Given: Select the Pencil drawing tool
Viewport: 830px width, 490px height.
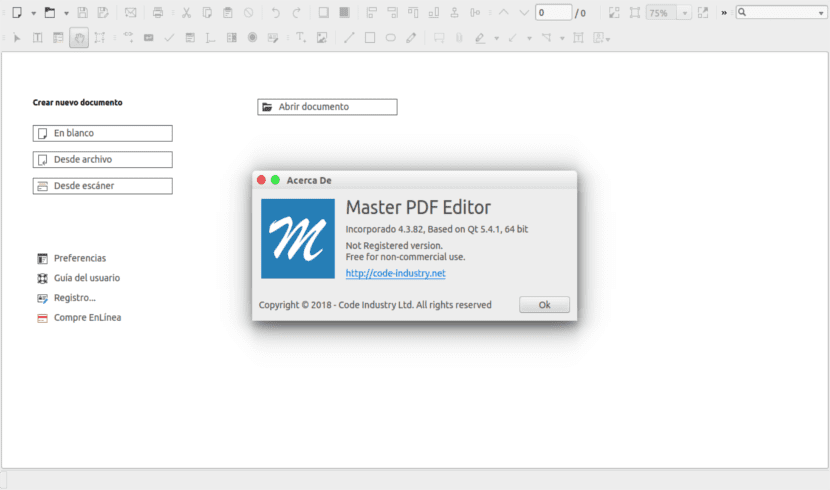Looking at the screenshot, I should (411, 38).
